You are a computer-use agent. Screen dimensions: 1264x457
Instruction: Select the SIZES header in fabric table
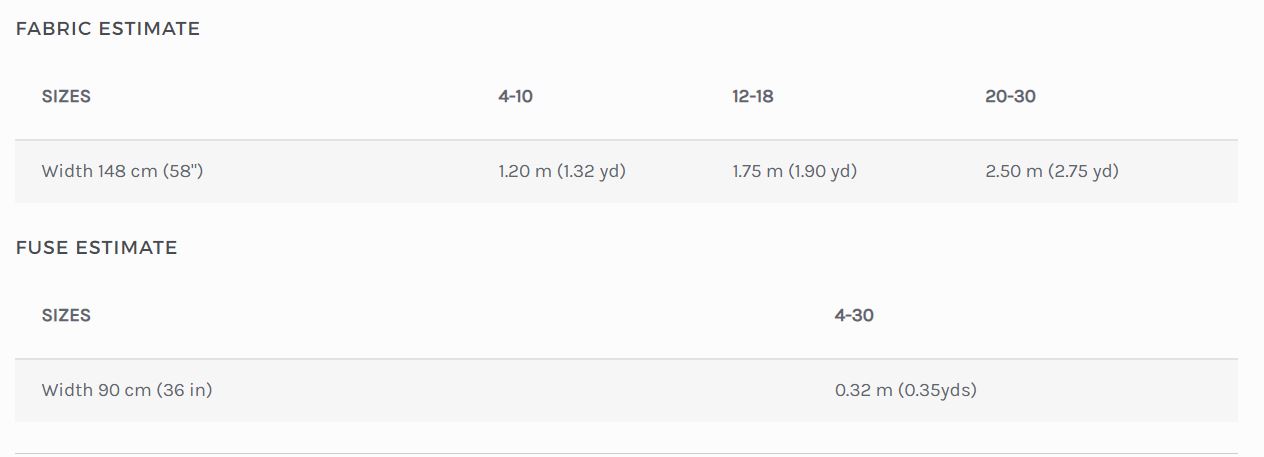tap(66, 97)
